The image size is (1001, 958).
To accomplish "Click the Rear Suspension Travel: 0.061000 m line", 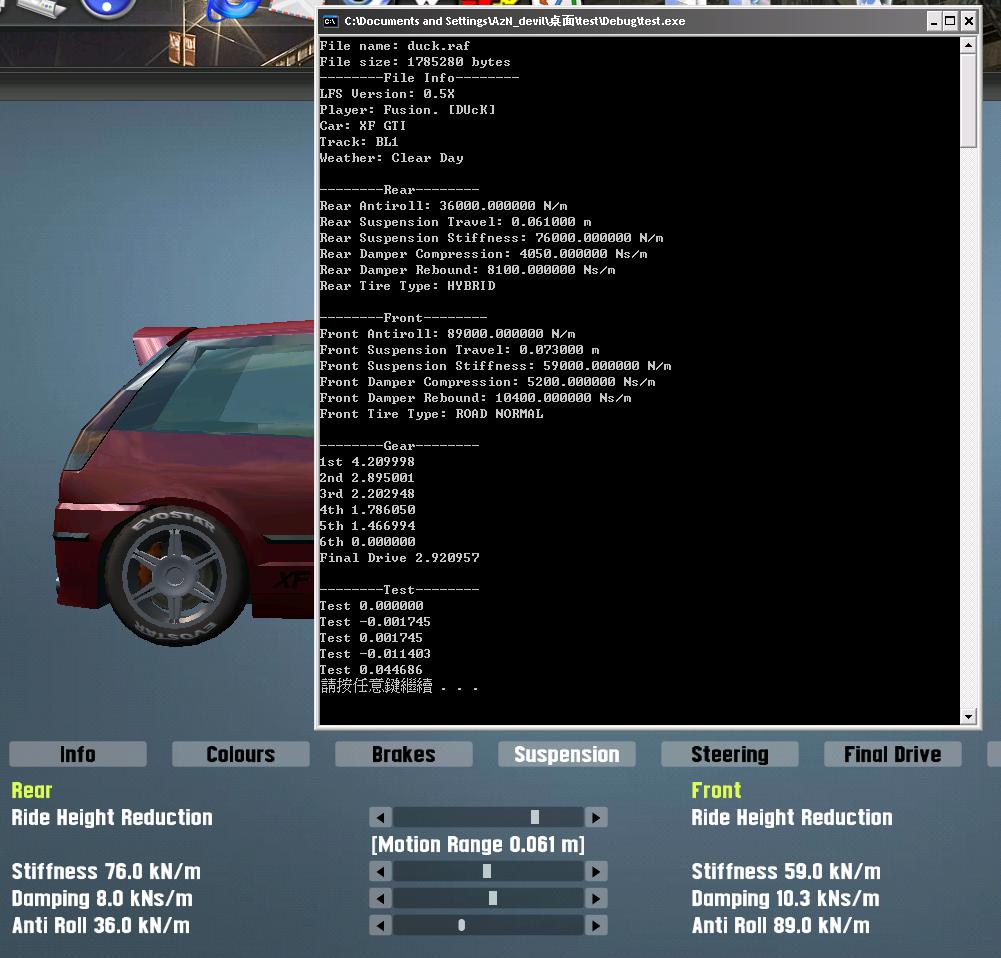I will tap(455, 221).
